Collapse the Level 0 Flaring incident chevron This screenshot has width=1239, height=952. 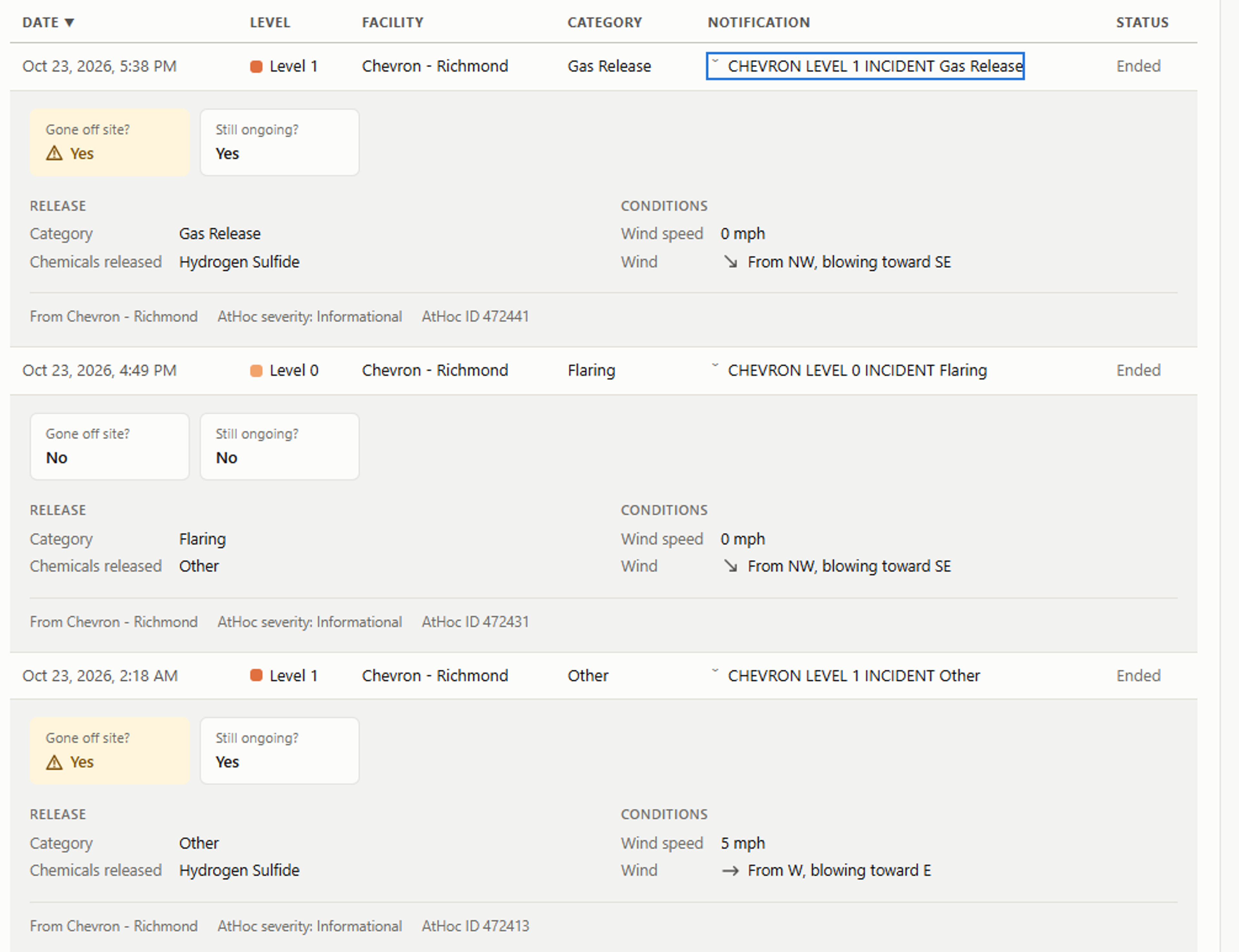tap(715, 366)
